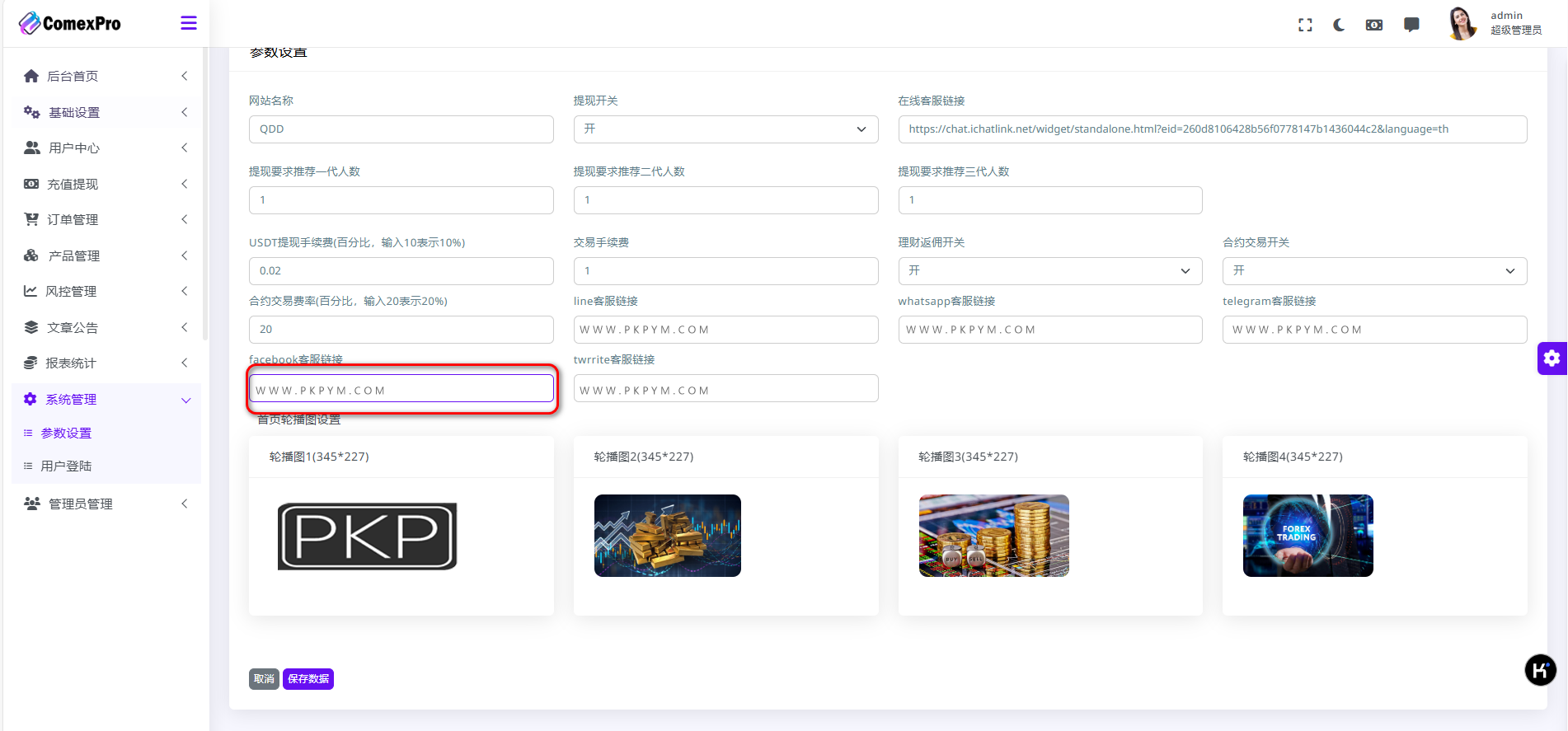Focus the 网站名称 input field
Screen dimensions: 1568x731
click(x=401, y=129)
